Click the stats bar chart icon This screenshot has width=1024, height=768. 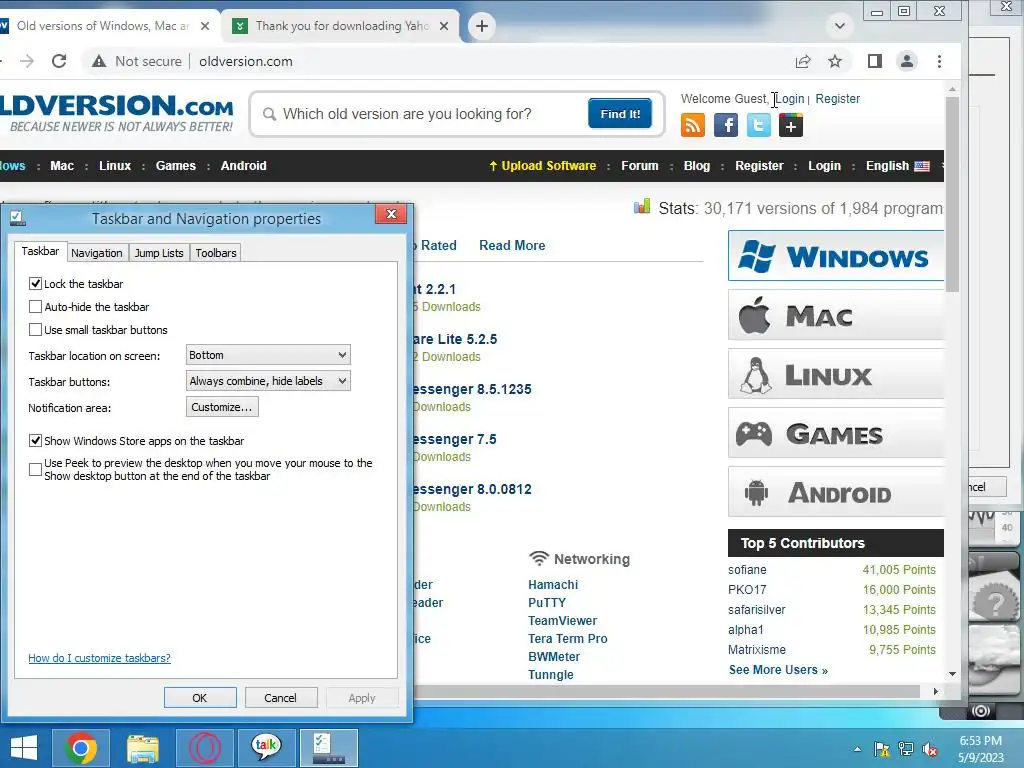click(x=642, y=207)
